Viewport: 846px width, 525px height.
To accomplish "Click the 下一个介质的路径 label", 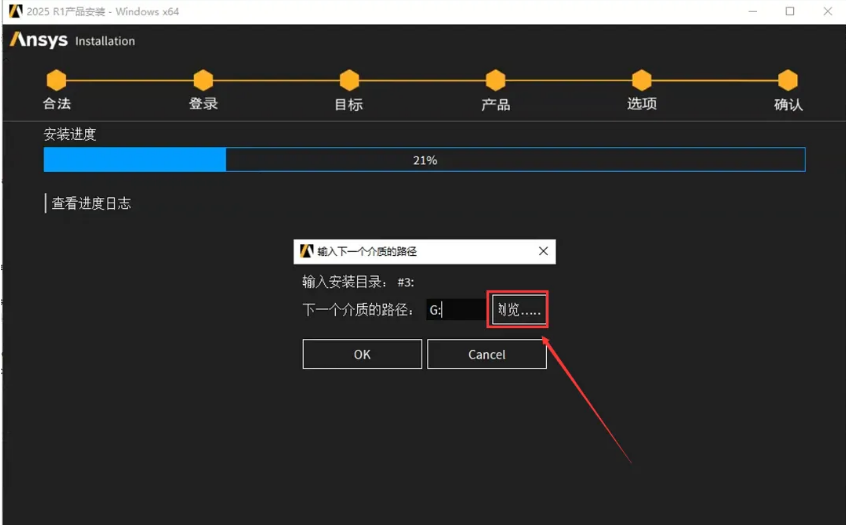I will [x=358, y=310].
